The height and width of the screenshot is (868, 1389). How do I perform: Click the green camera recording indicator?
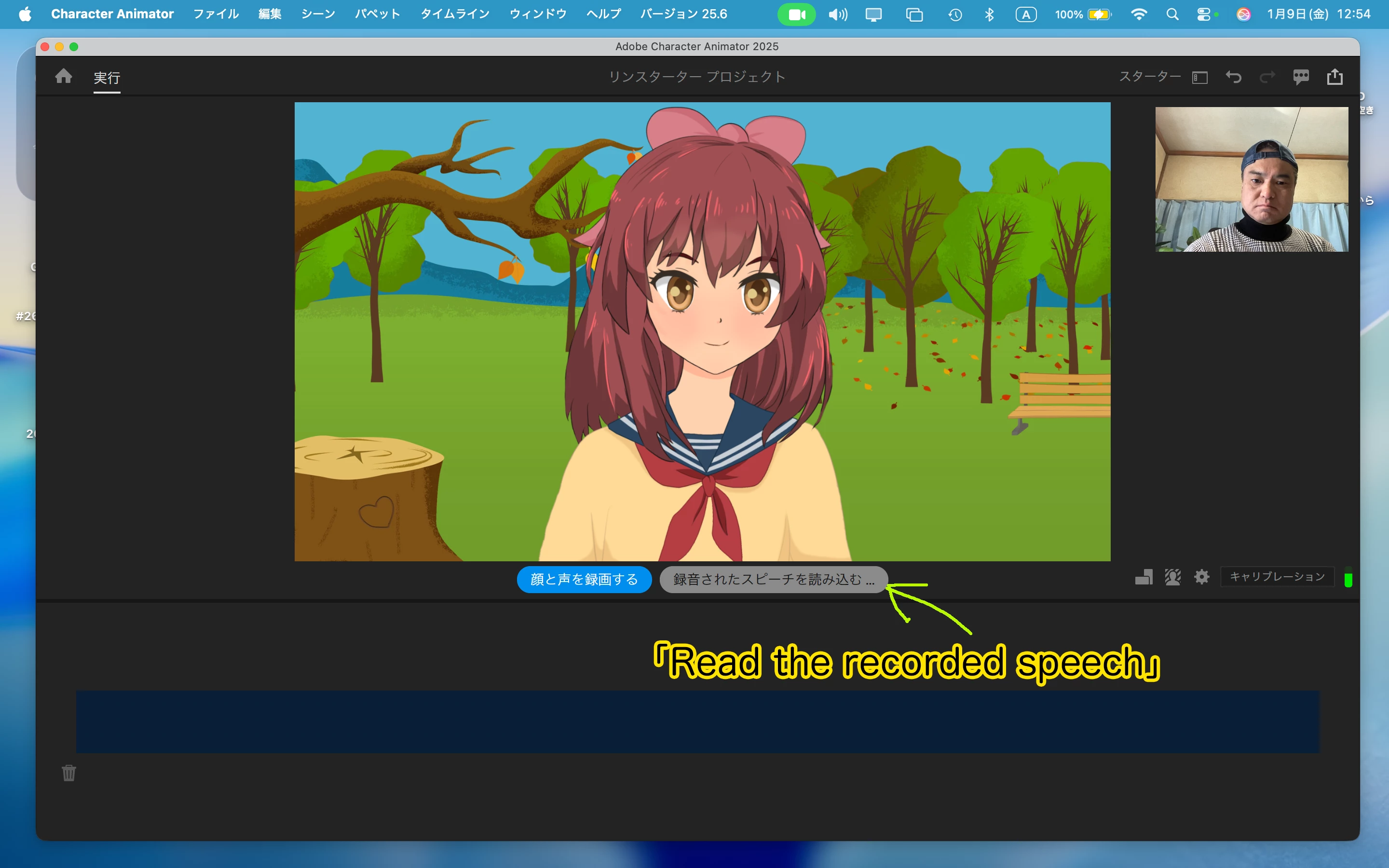pos(796,14)
